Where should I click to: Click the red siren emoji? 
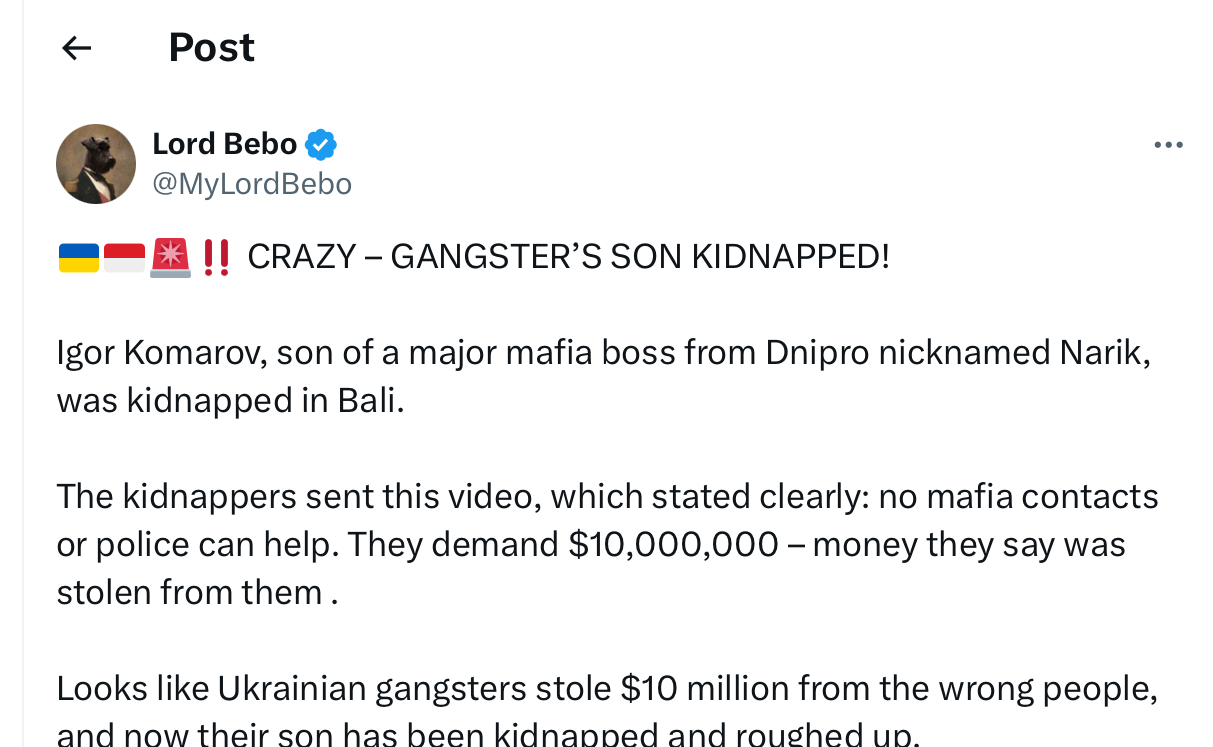[170, 258]
